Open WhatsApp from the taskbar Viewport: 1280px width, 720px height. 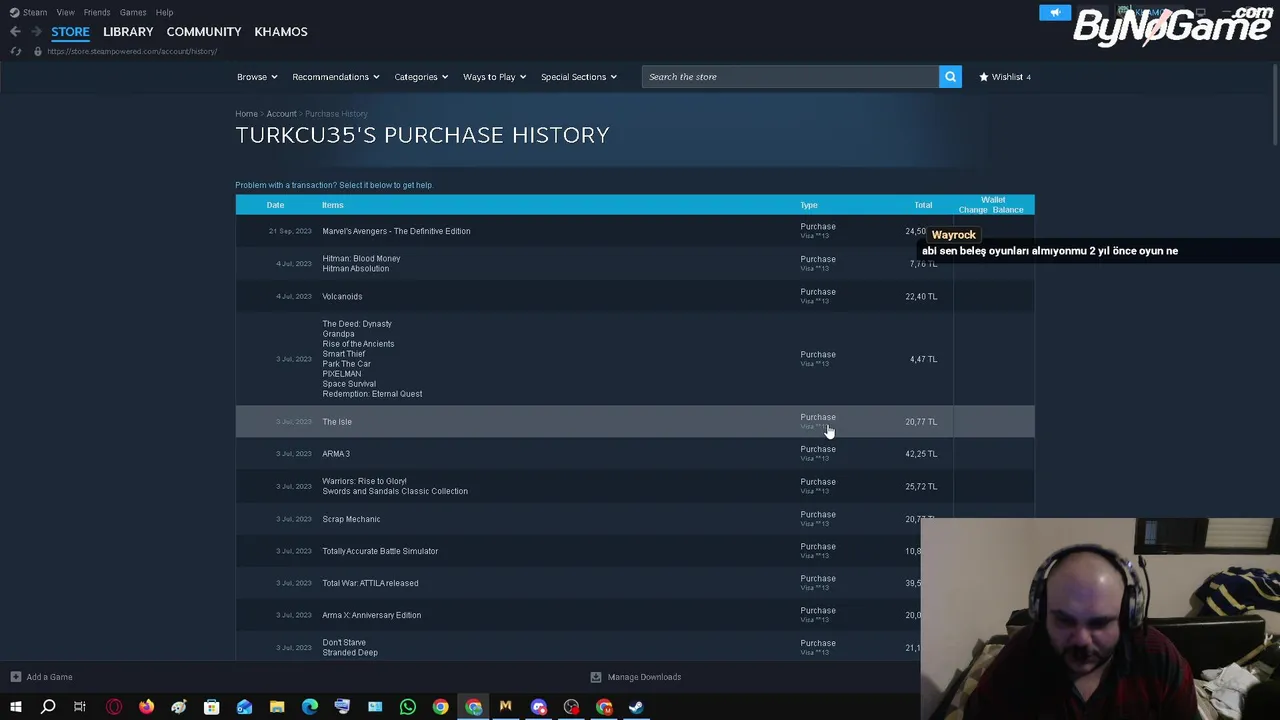[408, 707]
